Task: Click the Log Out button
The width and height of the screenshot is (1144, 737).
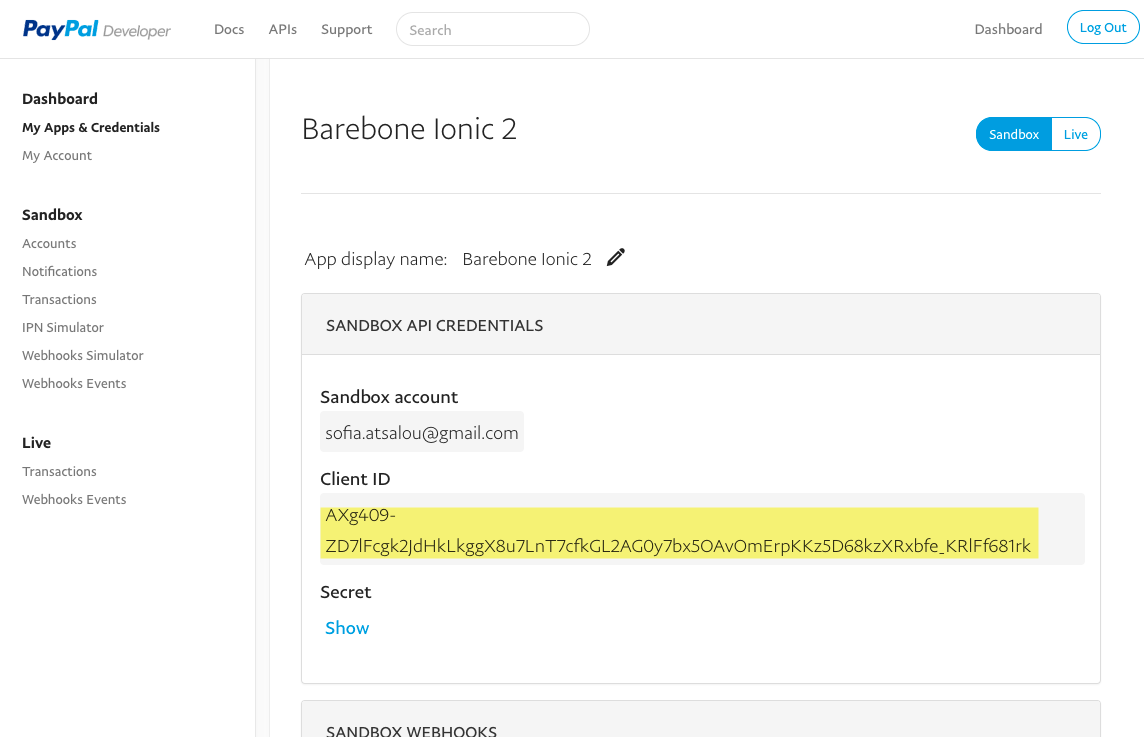Action: tap(1102, 28)
